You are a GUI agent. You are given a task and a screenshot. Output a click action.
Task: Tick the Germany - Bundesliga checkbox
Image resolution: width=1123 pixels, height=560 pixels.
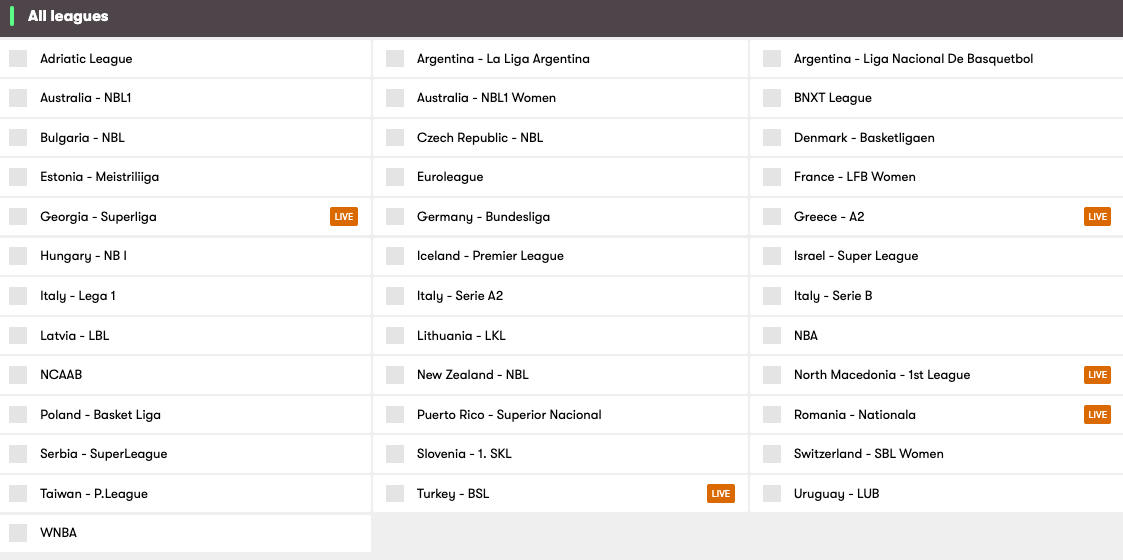tap(395, 216)
